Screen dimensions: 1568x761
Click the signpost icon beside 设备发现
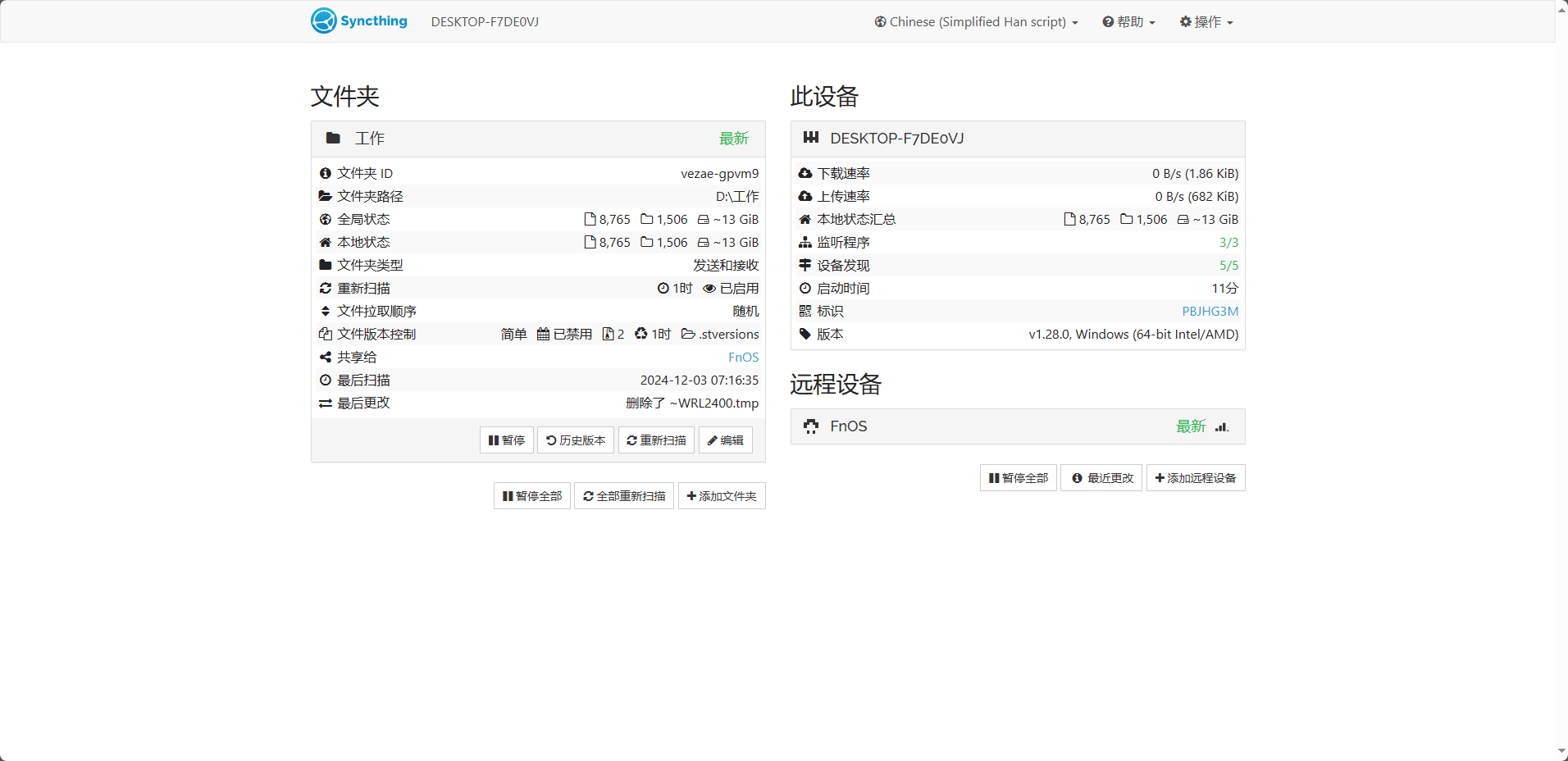(805, 265)
